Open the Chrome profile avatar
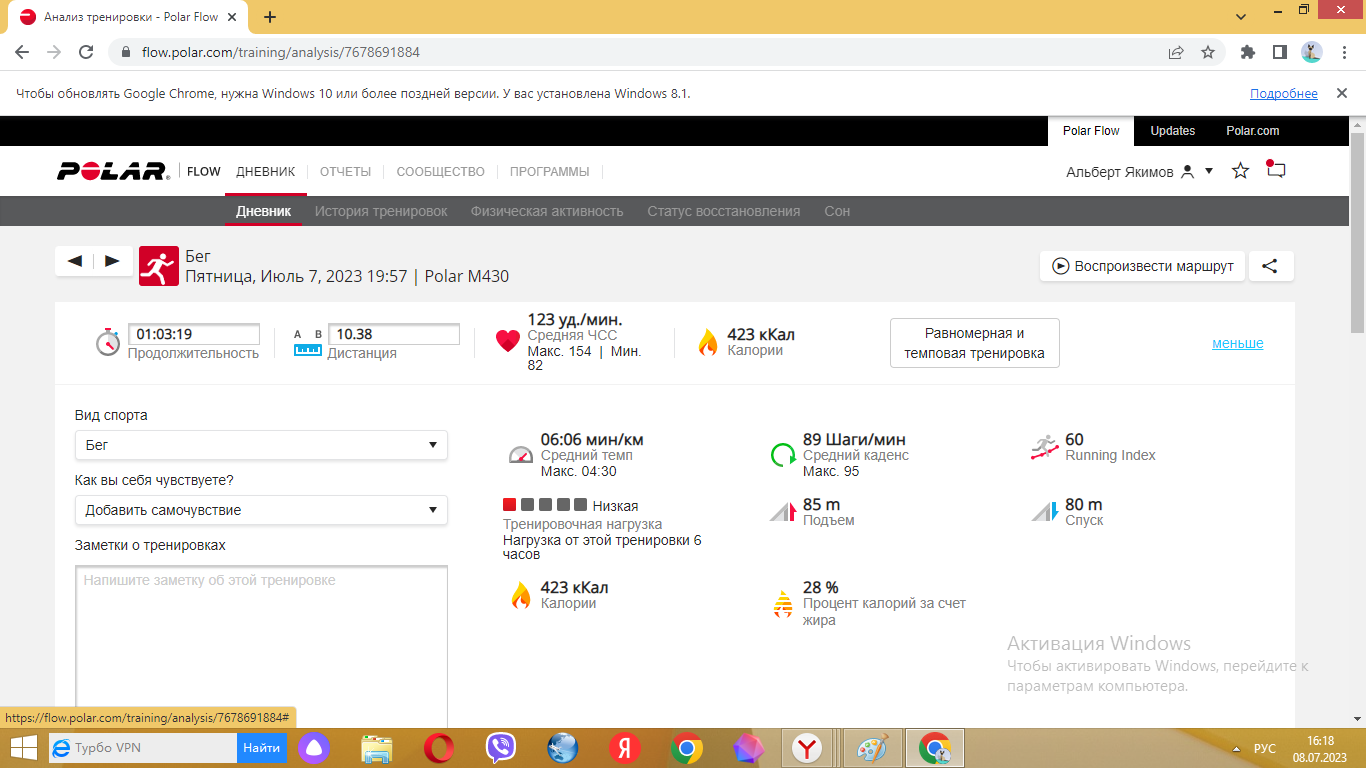 pos(1312,52)
